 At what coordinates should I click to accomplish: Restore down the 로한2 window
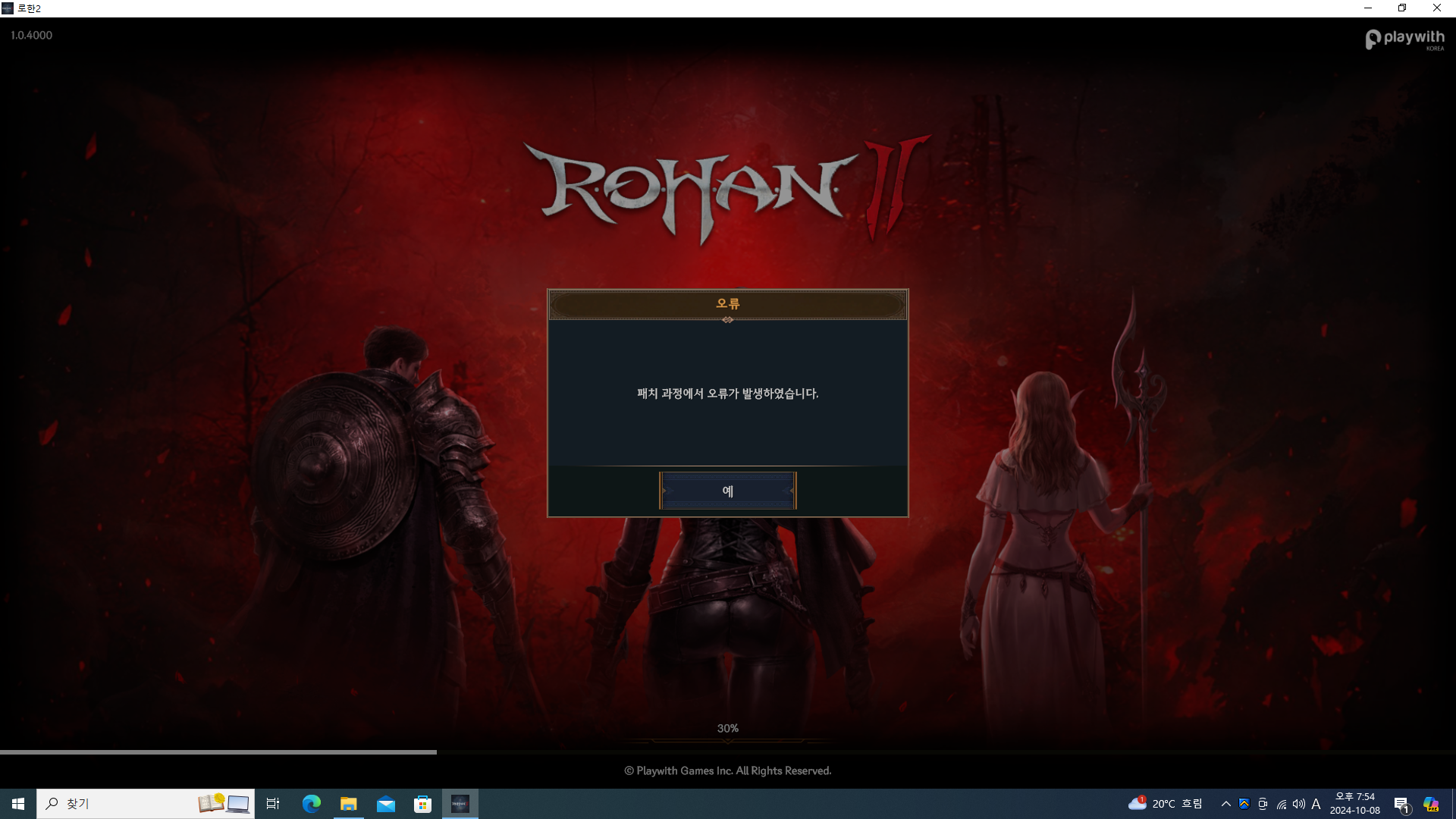pos(1402,8)
